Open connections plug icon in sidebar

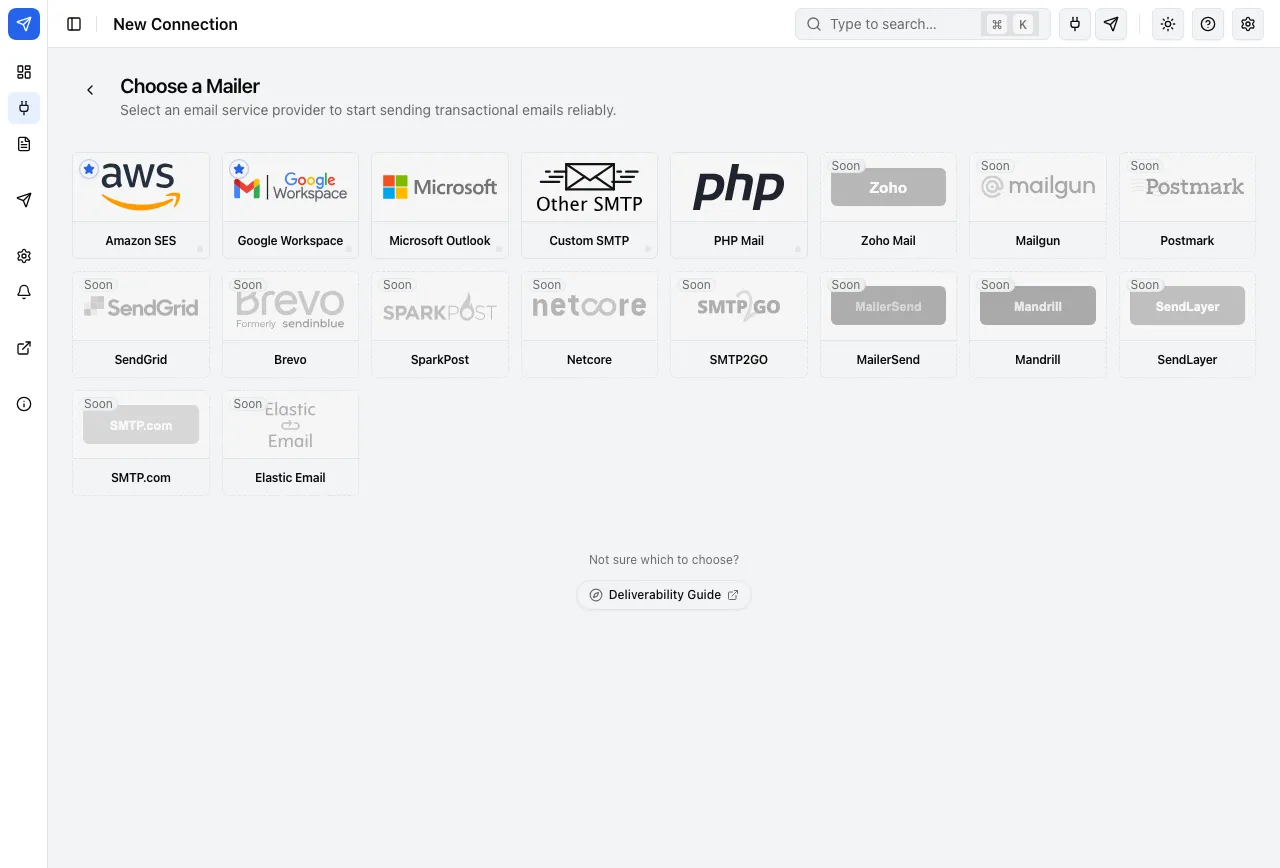click(24, 108)
